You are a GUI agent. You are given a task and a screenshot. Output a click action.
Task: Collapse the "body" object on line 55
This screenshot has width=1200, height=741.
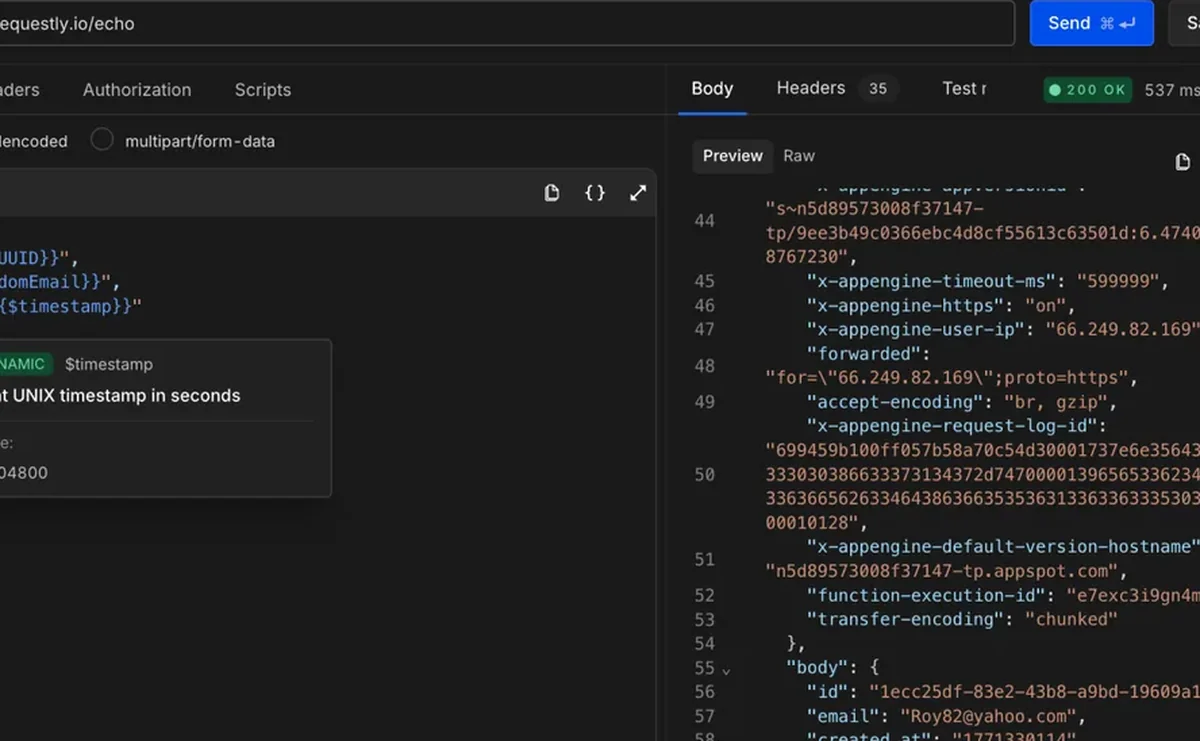pos(726,669)
